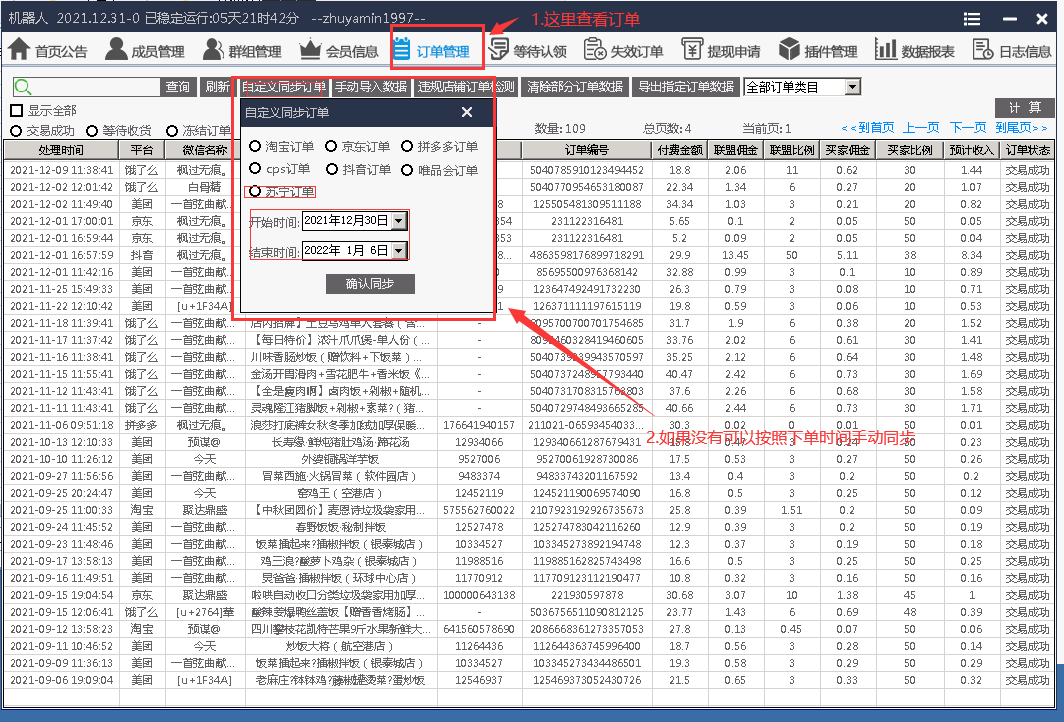The image size is (1064, 722).
Task: Expand the 开始时间 date dropdown
Action: (399, 220)
